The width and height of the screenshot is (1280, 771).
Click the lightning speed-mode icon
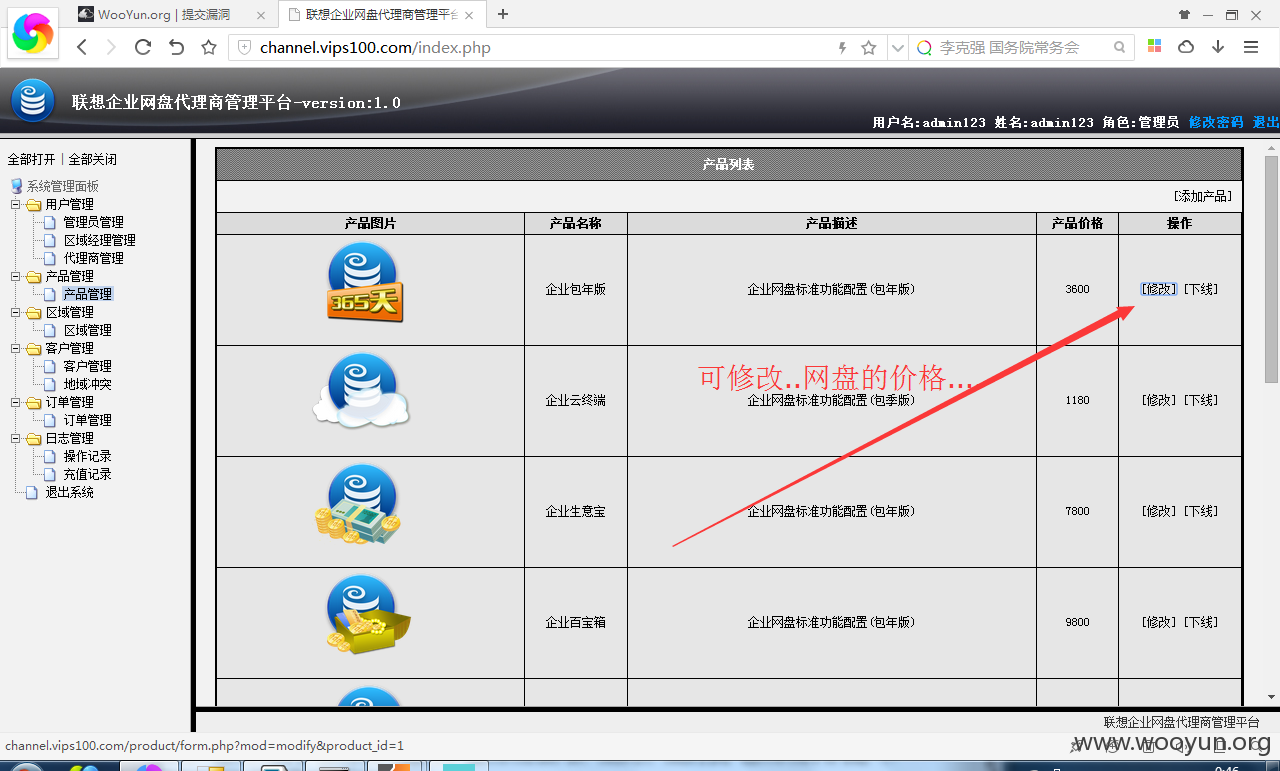pos(842,47)
